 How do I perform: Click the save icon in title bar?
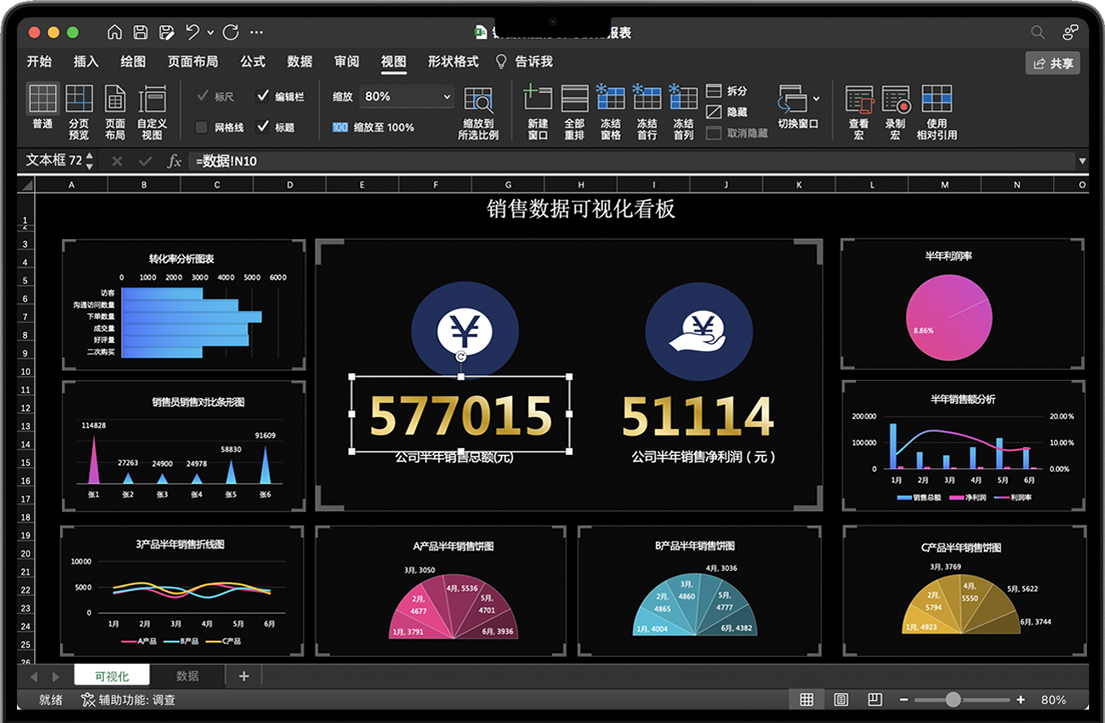click(x=141, y=32)
